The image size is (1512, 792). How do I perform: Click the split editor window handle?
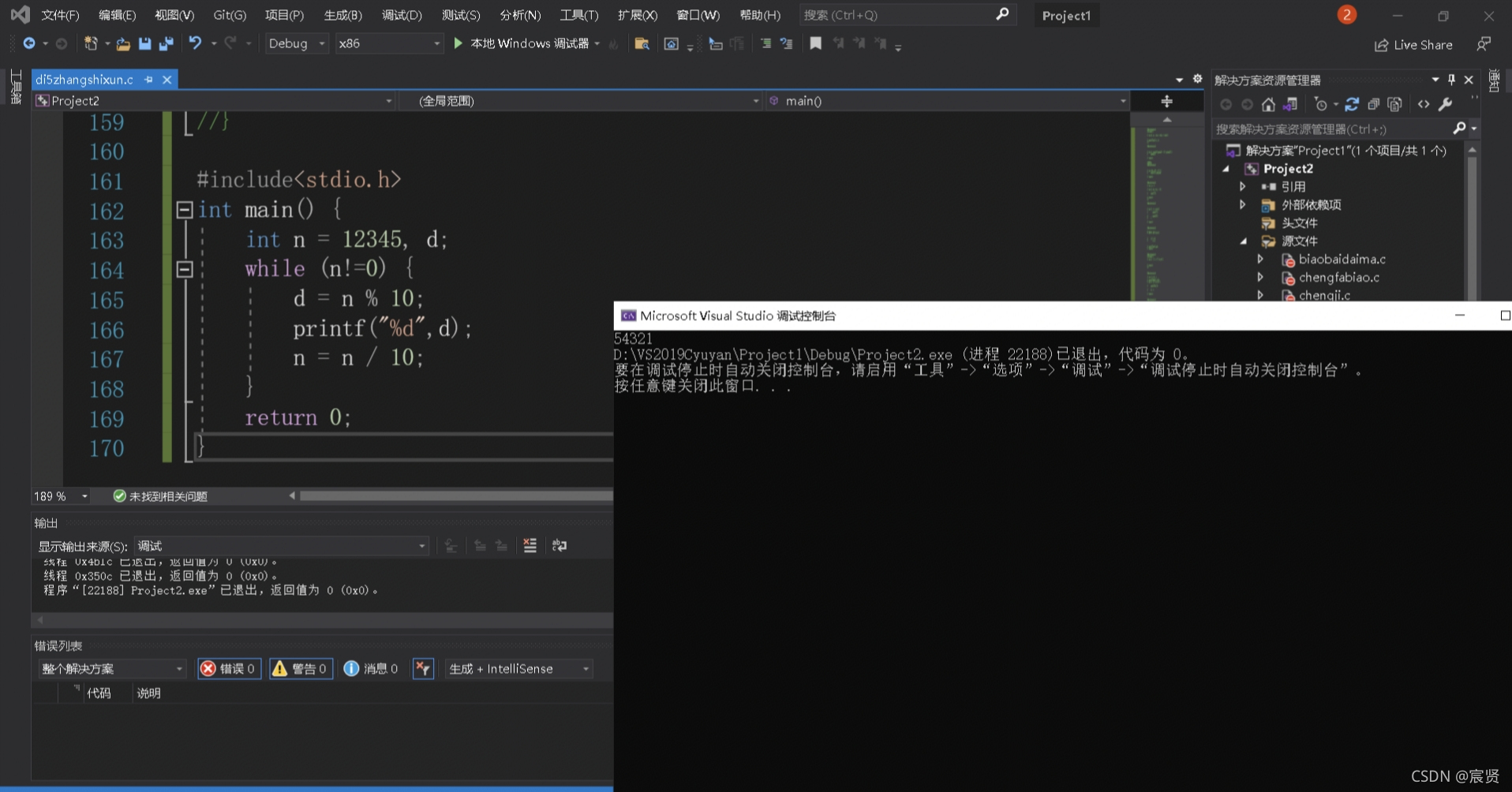point(1166,101)
